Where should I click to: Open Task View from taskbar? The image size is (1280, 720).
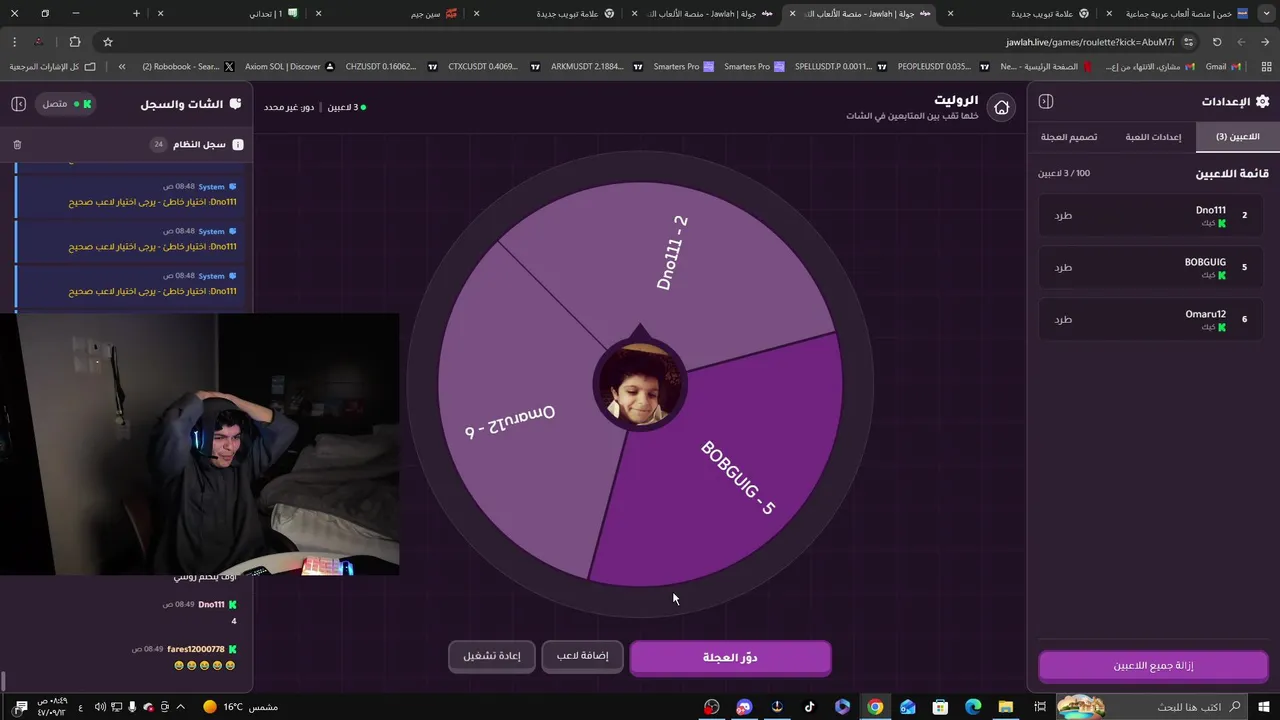tap(1039, 707)
